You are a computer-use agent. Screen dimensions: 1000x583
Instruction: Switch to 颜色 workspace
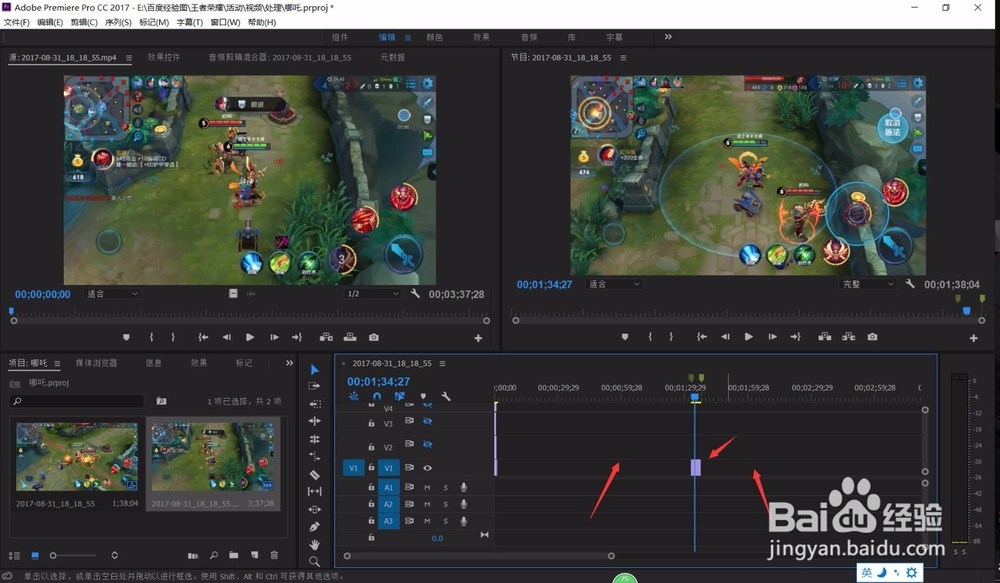[x=434, y=37]
